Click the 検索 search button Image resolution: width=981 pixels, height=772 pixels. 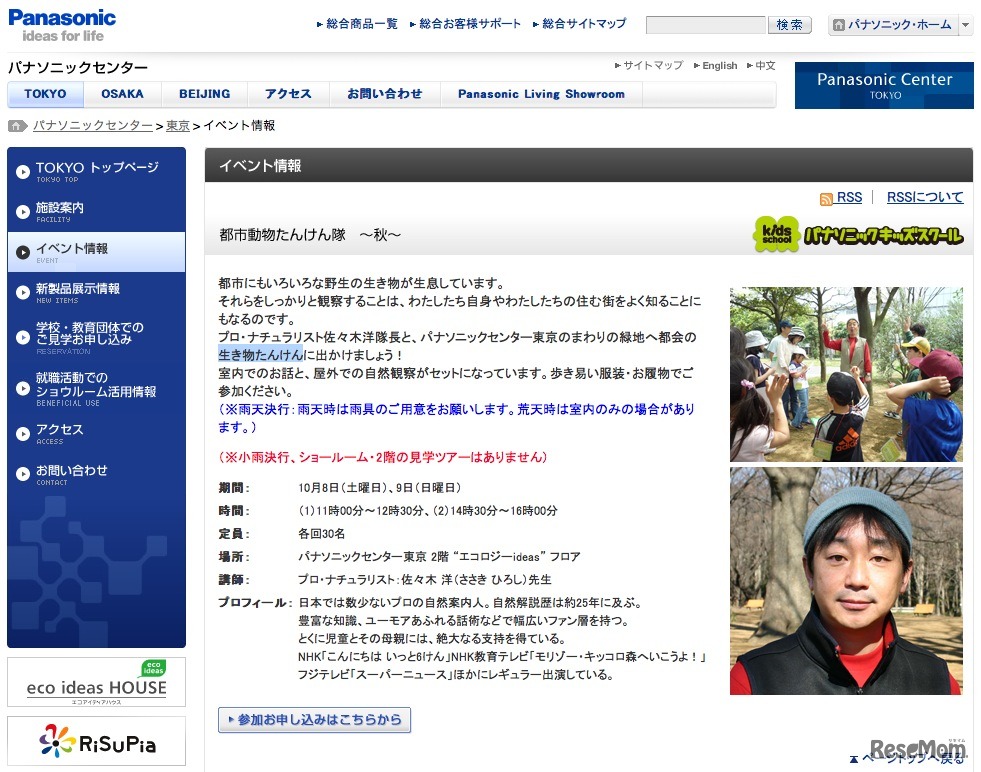coord(789,25)
